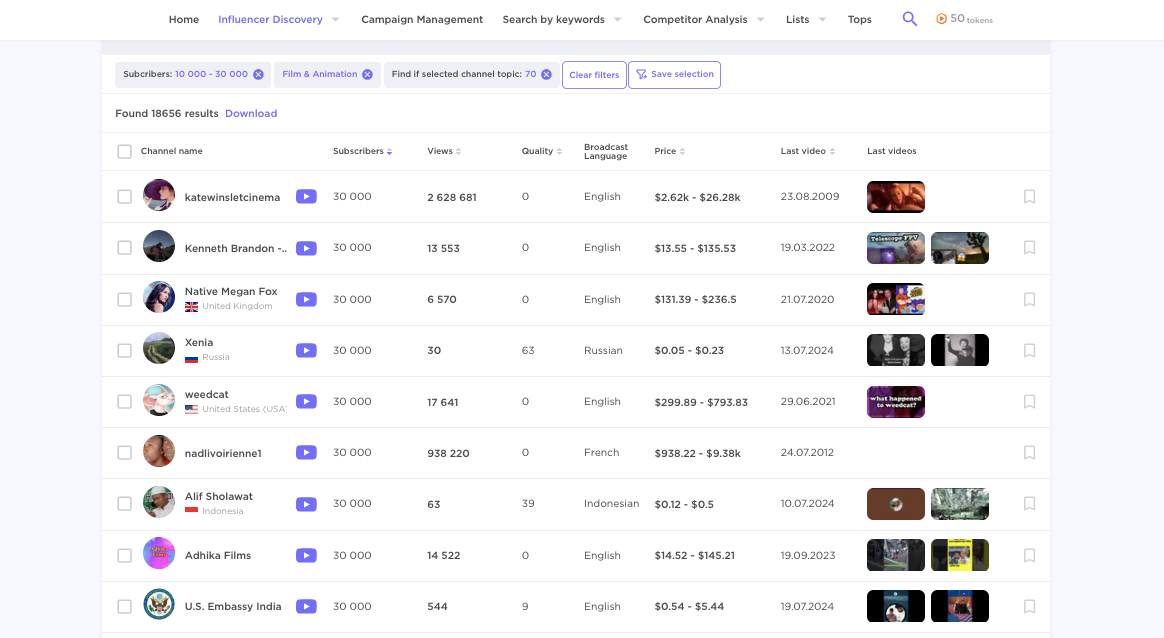Bookmark the U.S. Embassy India channel
The height and width of the screenshot is (638, 1164).
[1029, 606]
